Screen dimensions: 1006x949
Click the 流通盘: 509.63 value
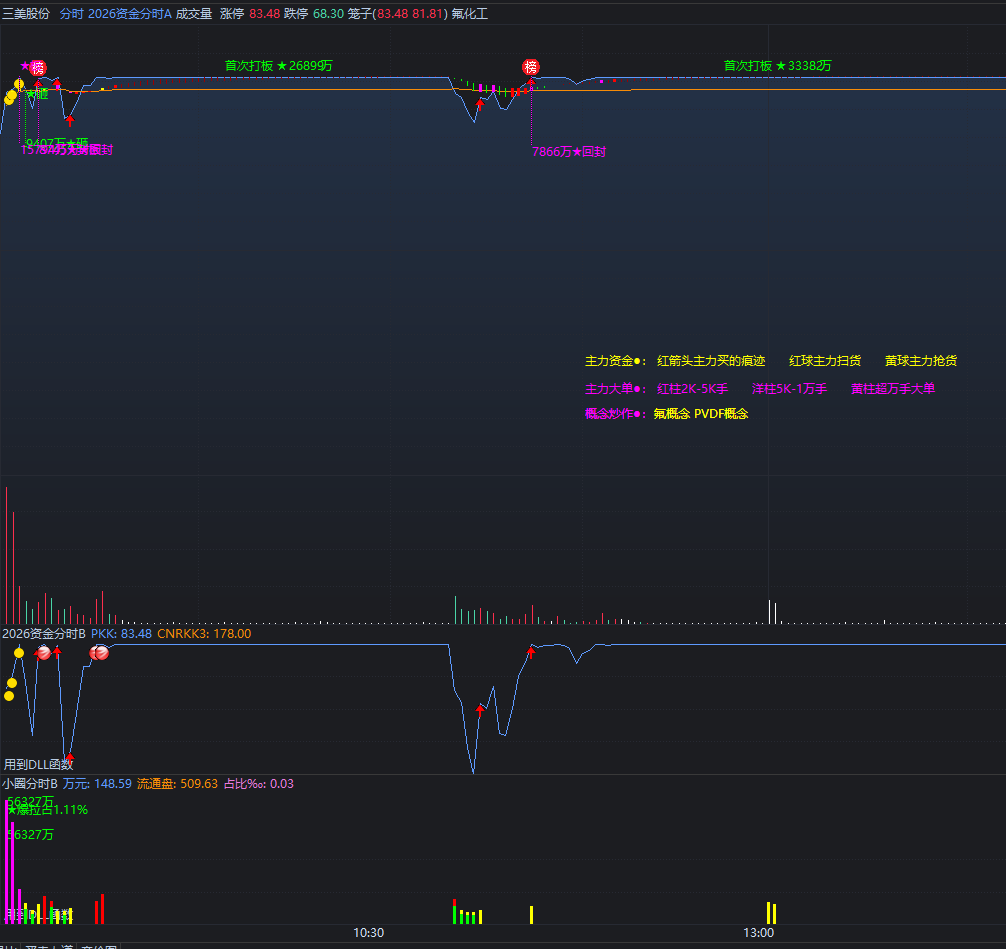pos(177,783)
